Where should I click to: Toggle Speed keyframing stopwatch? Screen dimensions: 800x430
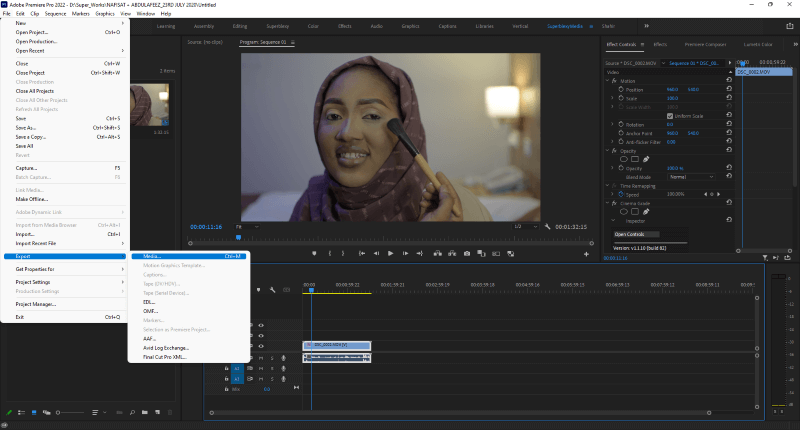point(621,194)
